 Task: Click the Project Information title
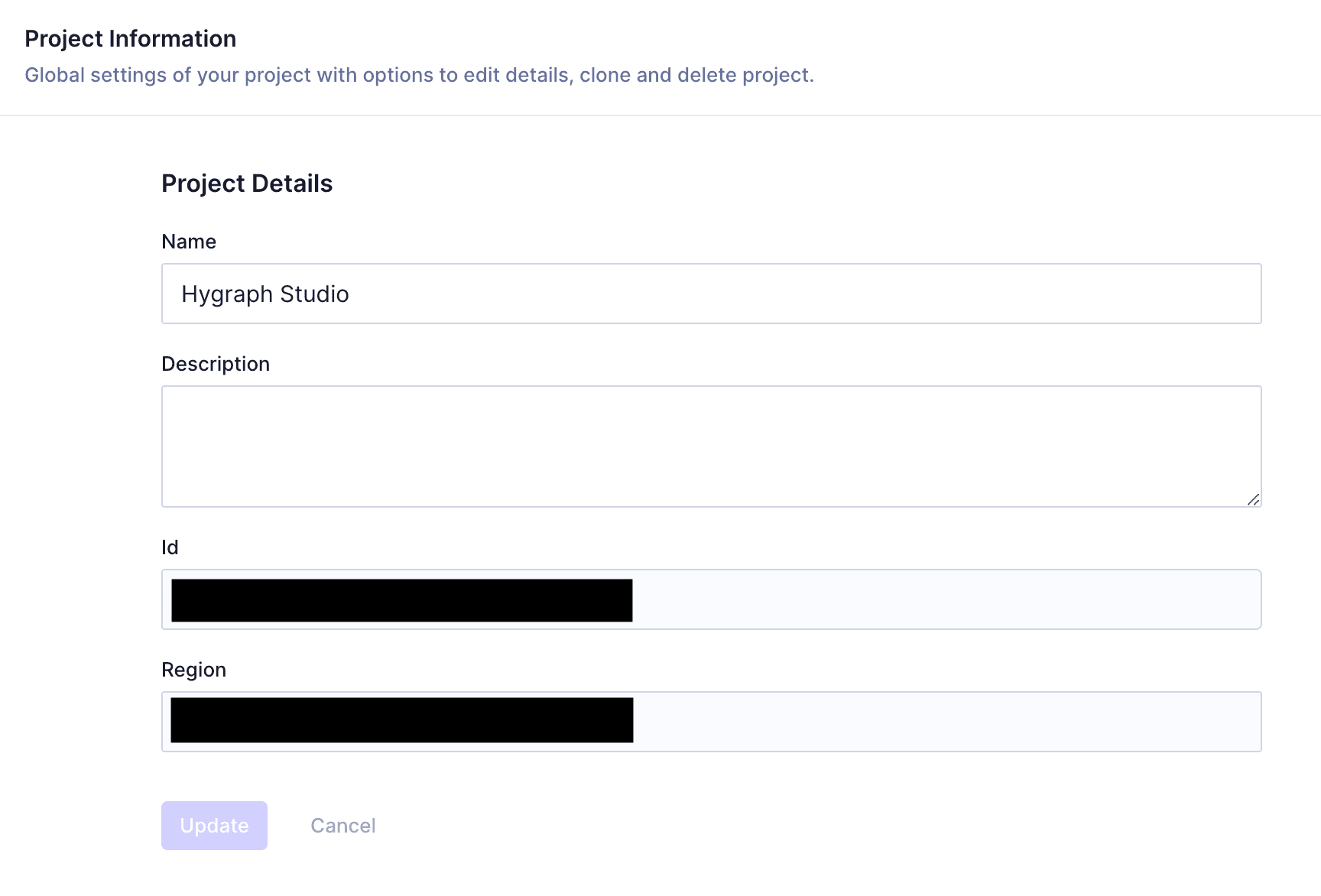click(x=131, y=37)
